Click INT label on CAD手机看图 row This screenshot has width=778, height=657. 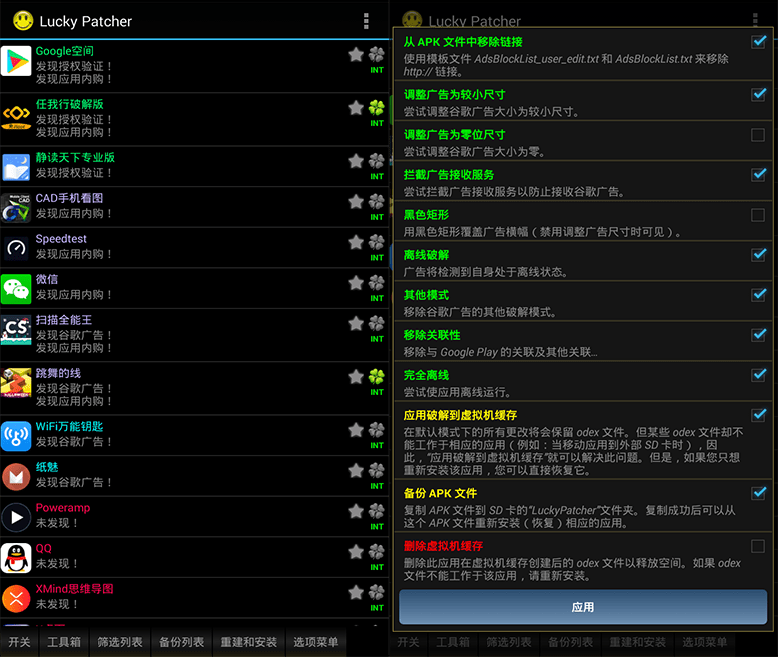(377, 217)
